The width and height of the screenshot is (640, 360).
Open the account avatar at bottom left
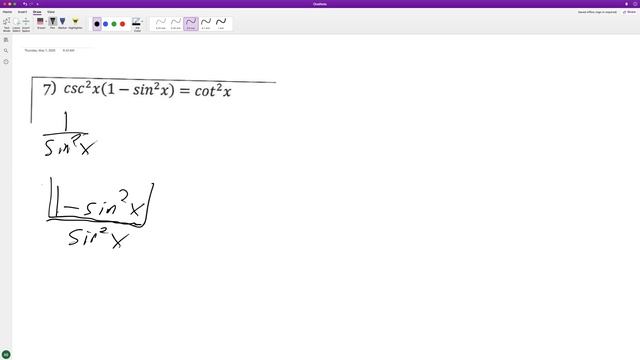tap(6, 354)
